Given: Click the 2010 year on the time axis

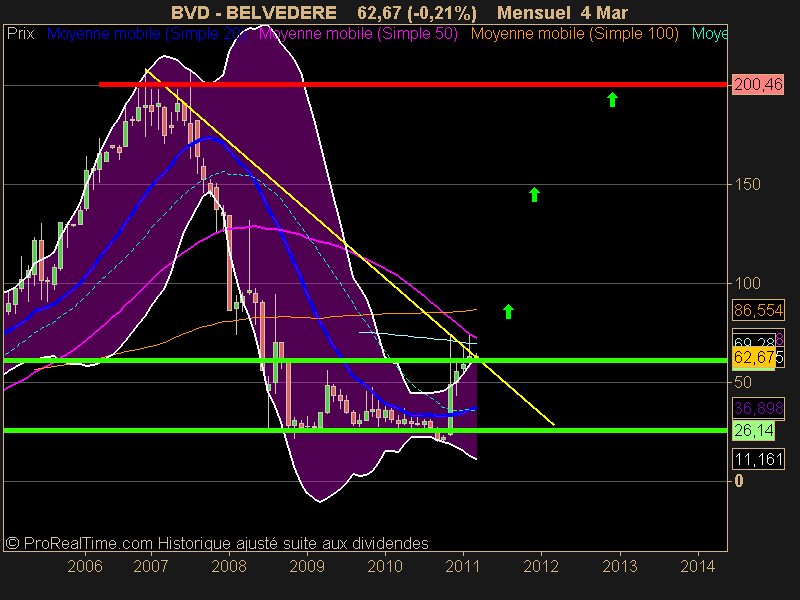Looking at the screenshot, I should tap(385, 566).
